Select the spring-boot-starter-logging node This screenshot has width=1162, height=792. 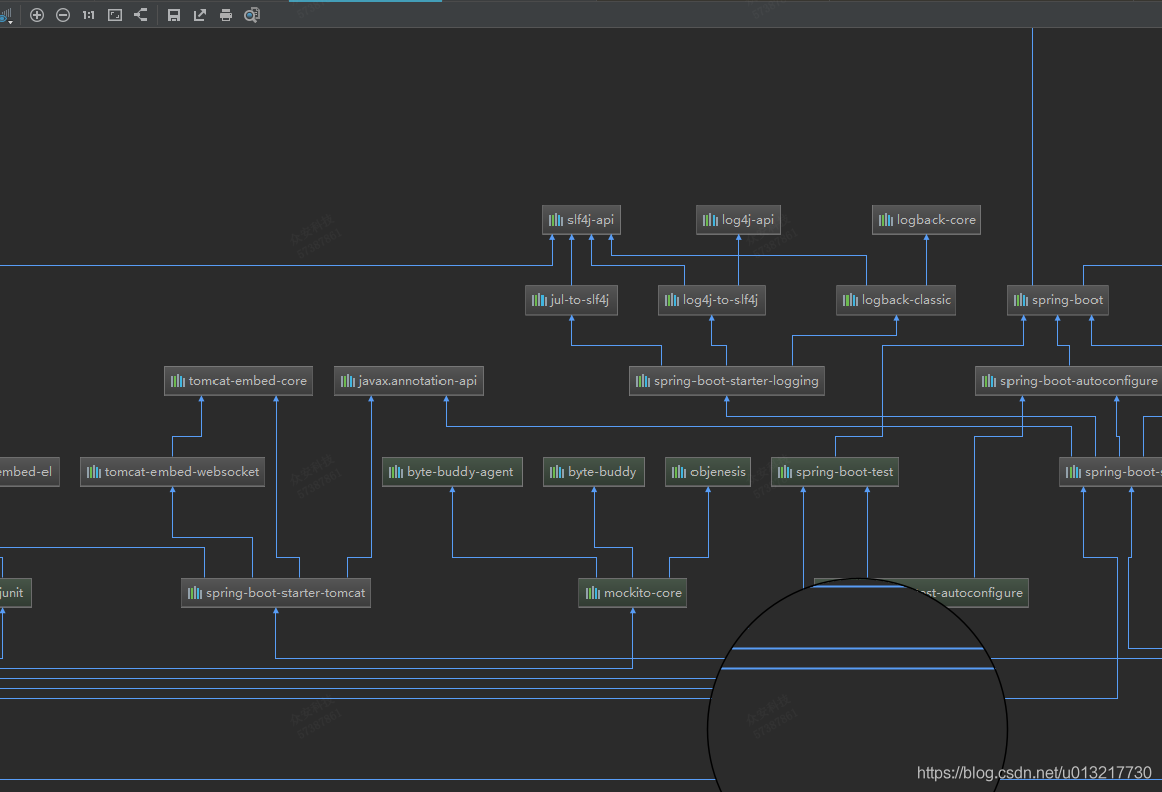point(727,381)
